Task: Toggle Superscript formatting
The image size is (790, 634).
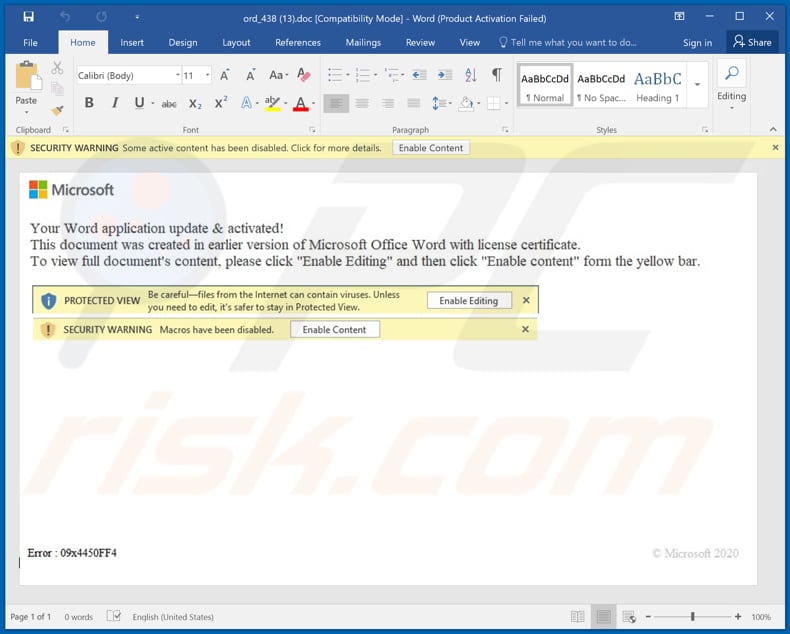Action: pos(221,103)
